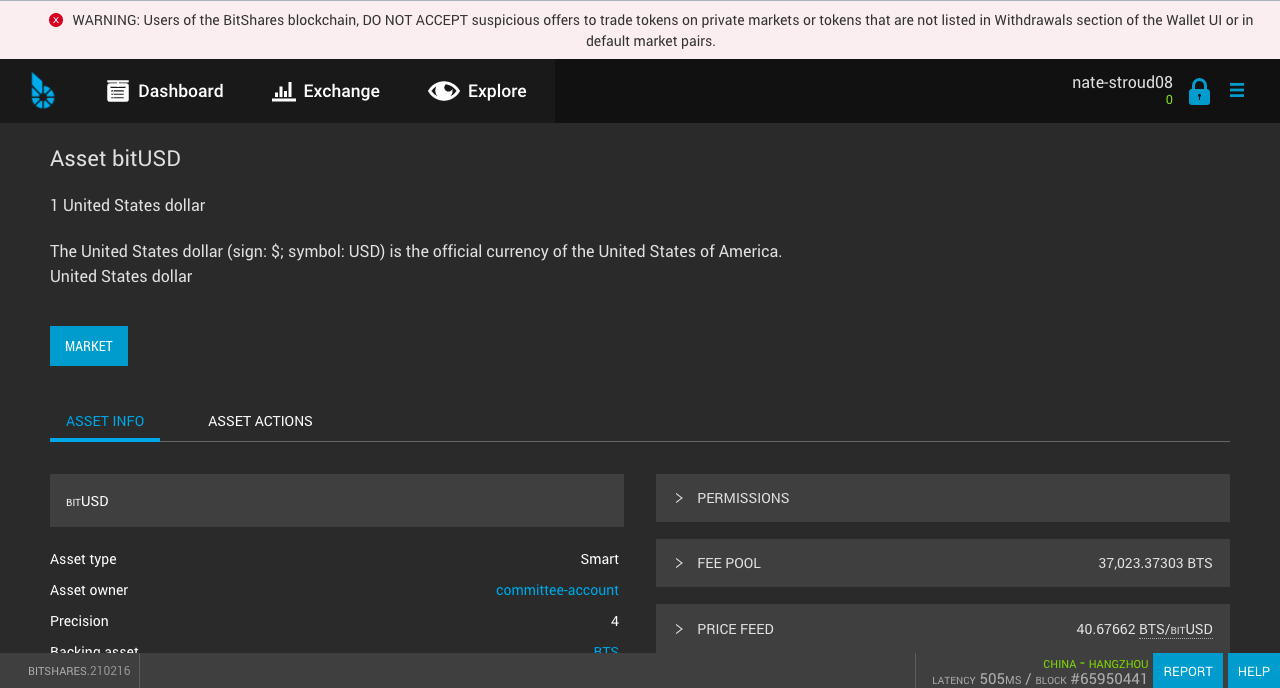Expand the Fee Pool section
The image size is (1280, 688).
pos(943,563)
